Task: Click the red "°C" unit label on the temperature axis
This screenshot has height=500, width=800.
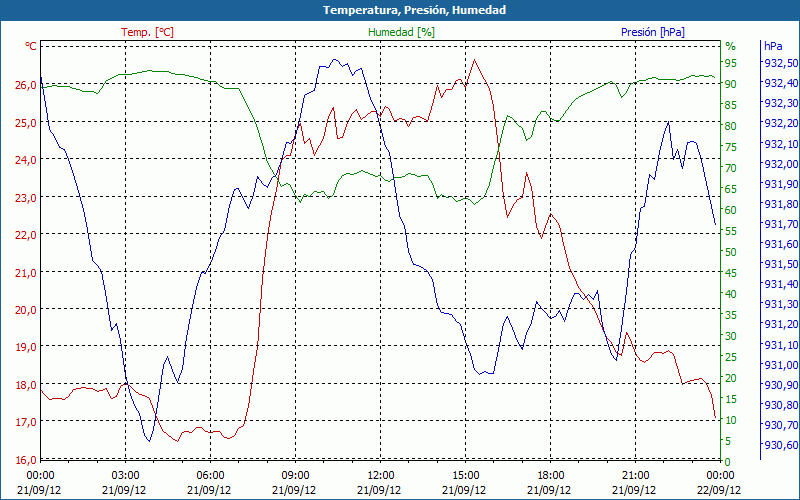Action: [x=31, y=46]
